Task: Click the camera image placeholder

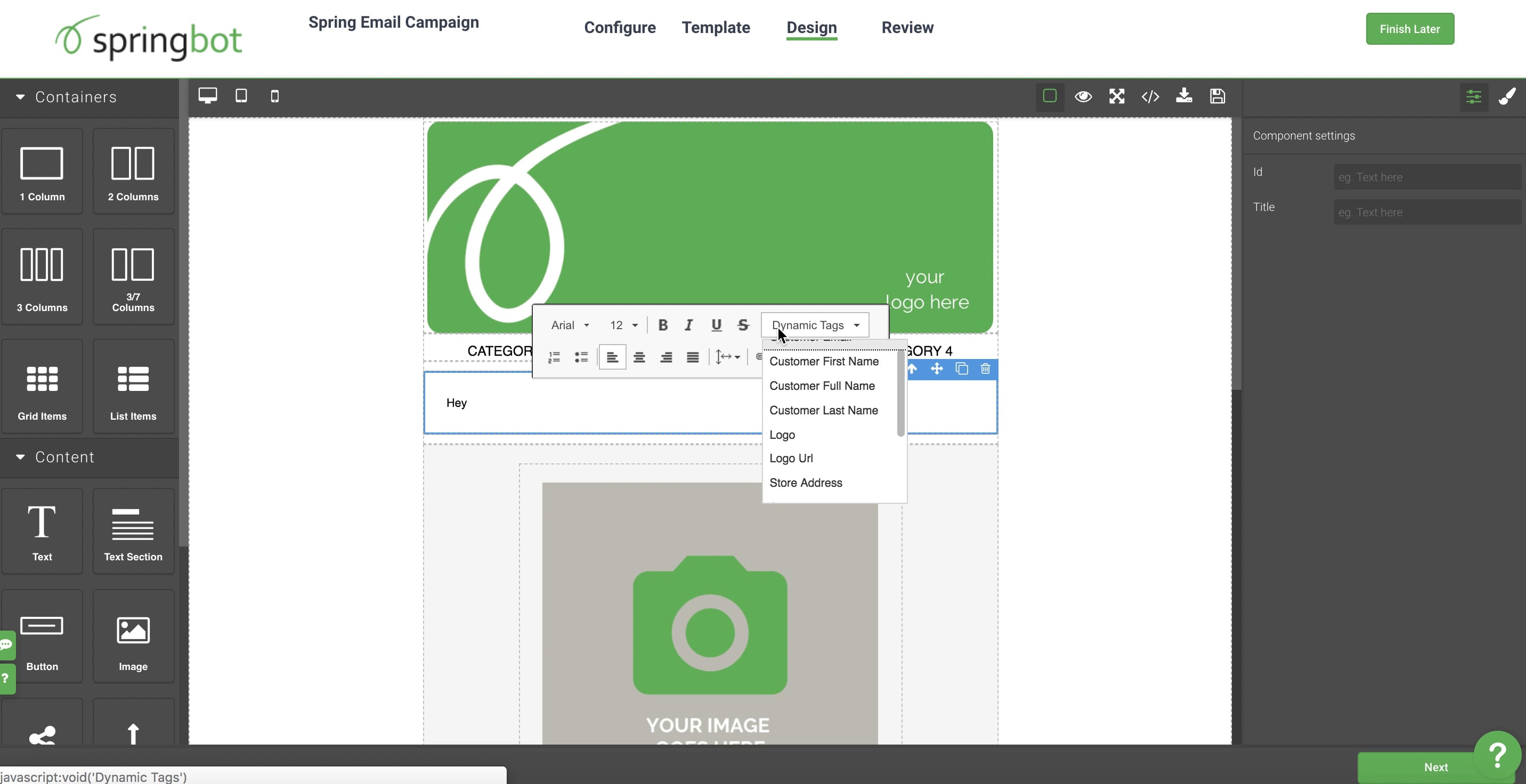Action: pos(710,614)
